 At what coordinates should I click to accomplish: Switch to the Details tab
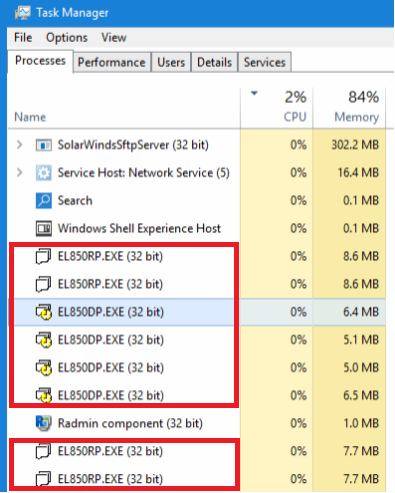click(x=214, y=62)
